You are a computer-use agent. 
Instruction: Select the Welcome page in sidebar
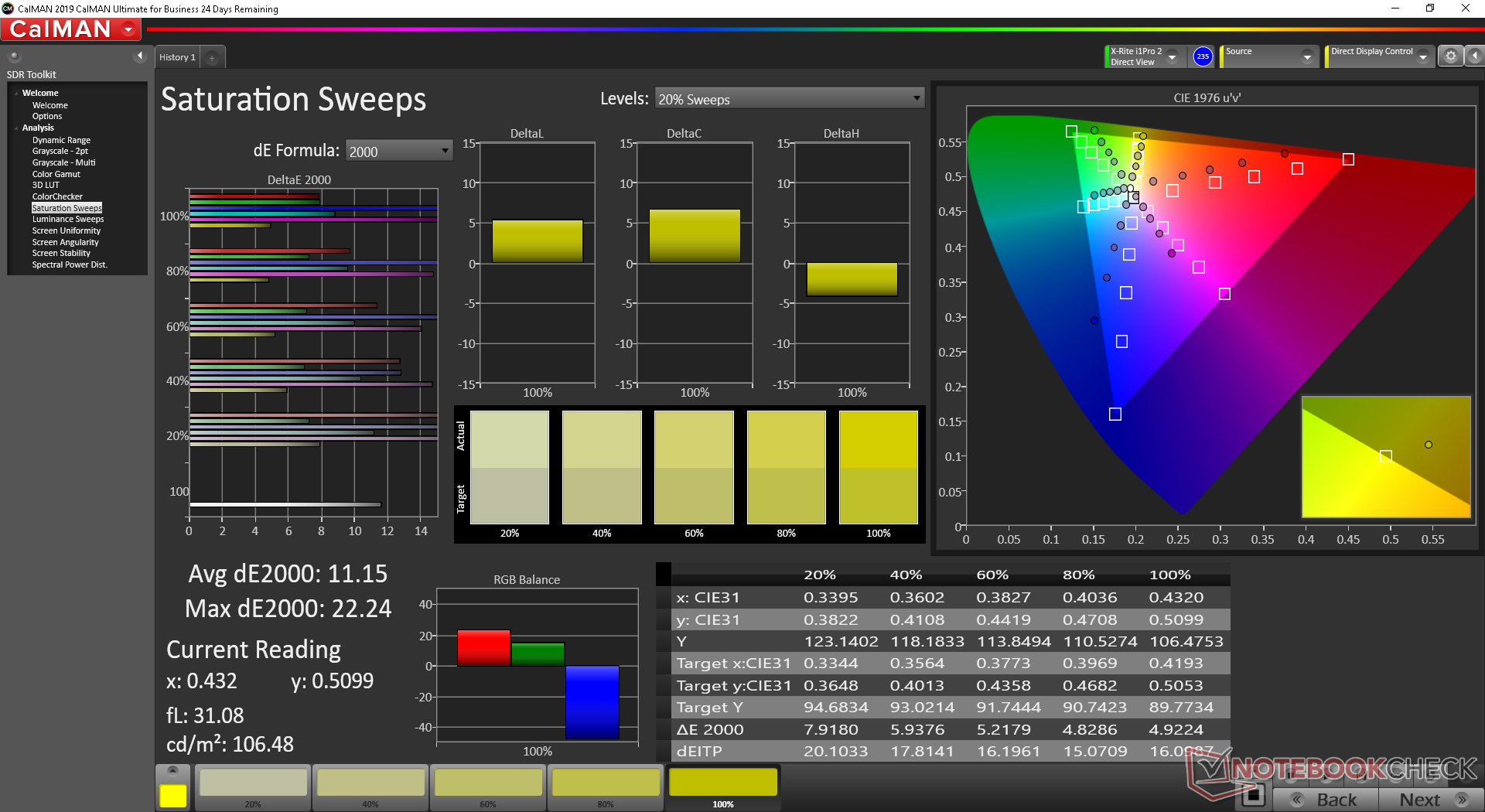click(49, 105)
